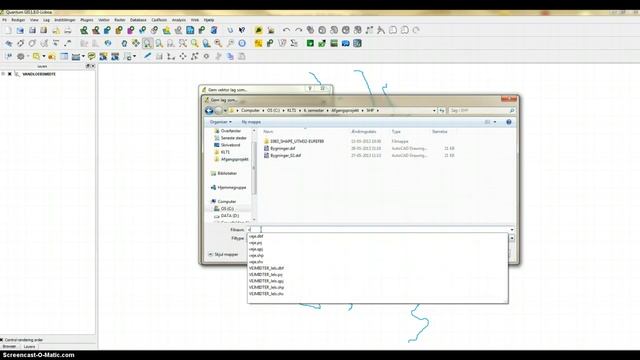Screen dimensions: 640x360
Task: Redo the last edit
Action: click(298, 30)
